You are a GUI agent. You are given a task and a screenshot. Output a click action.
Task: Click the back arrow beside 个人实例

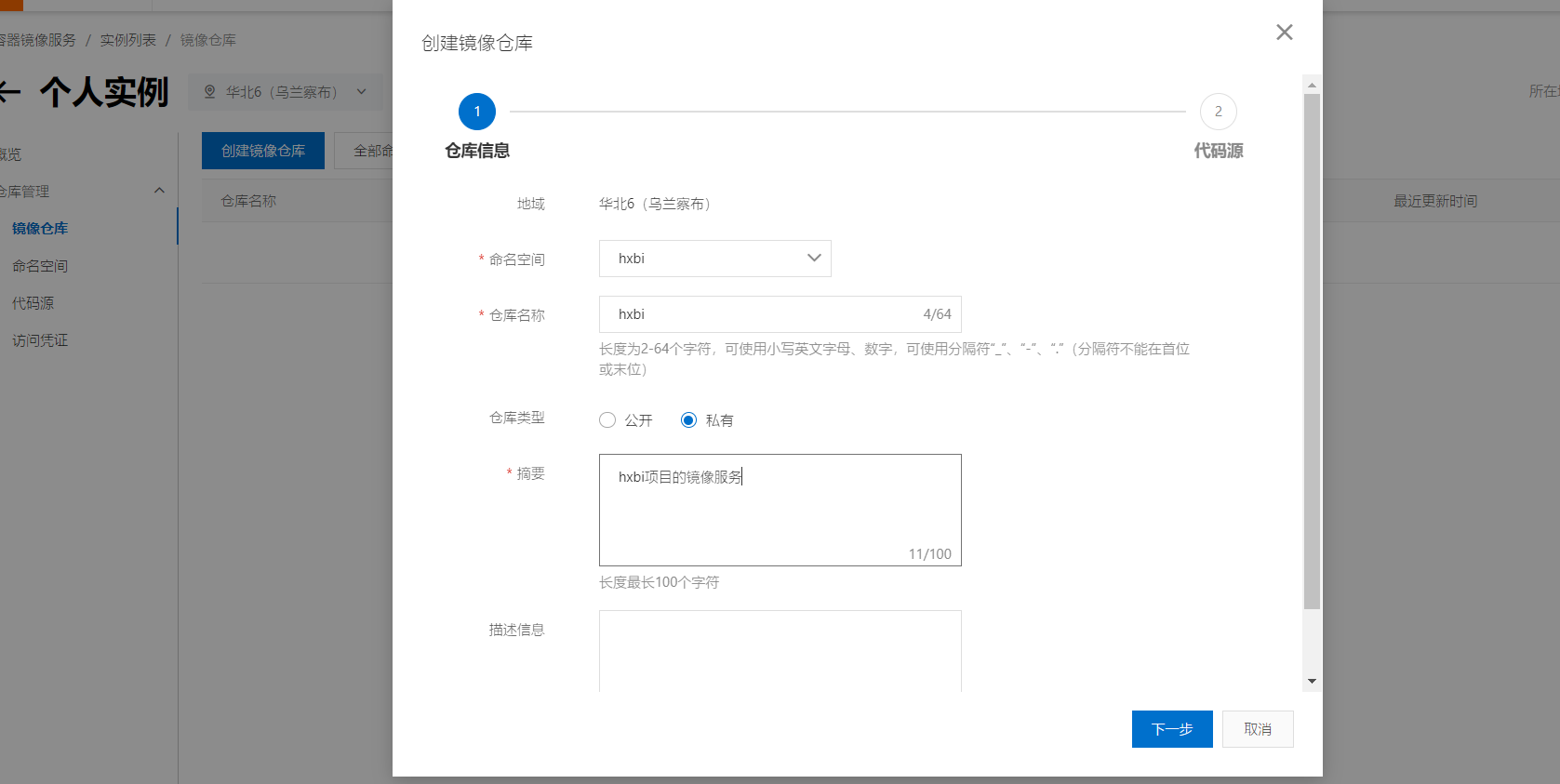[9, 91]
